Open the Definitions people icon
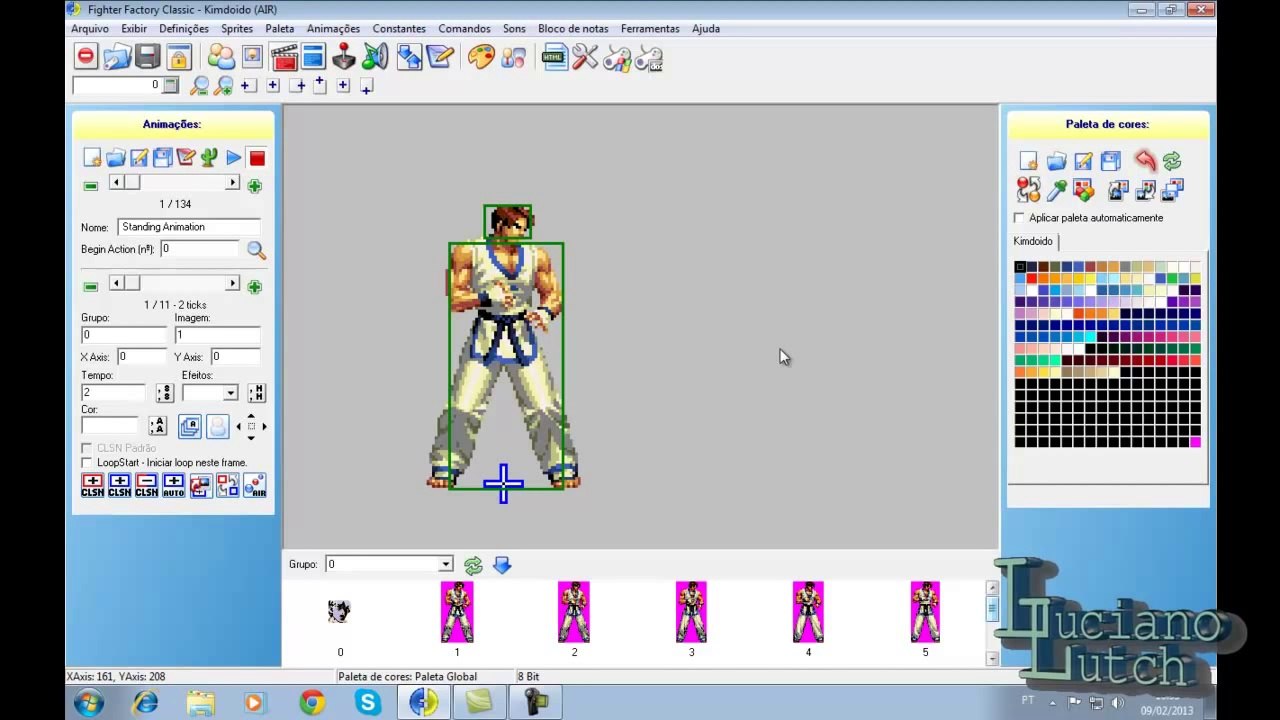Screen dimensions: 1280x720 pyautogui.click(x=221, y=57)
